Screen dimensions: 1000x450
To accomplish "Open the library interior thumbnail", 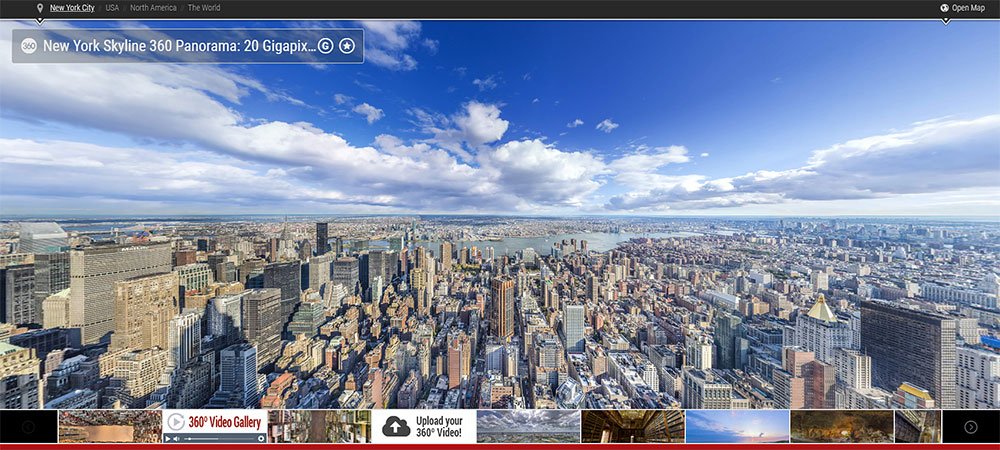I will pos(632,426).
